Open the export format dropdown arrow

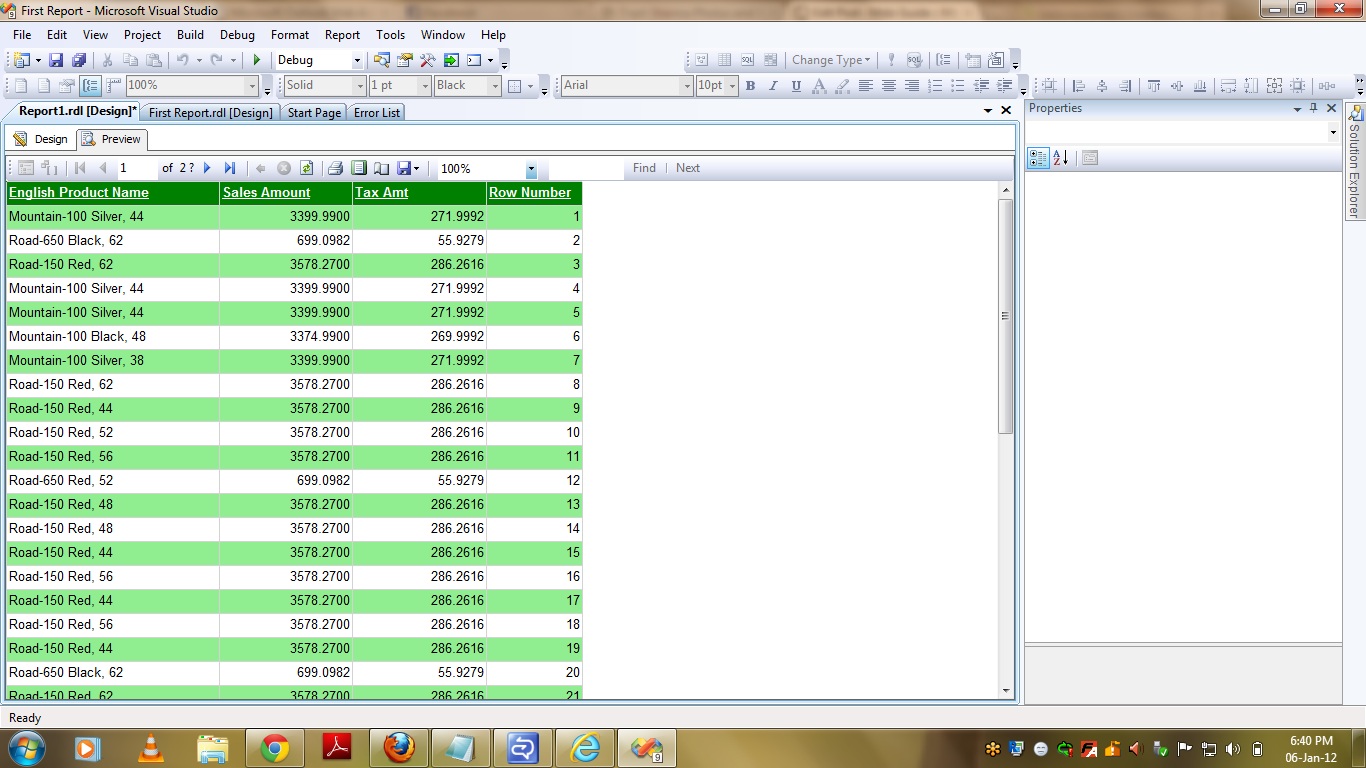pyautogui.click(x=417, y=169)
